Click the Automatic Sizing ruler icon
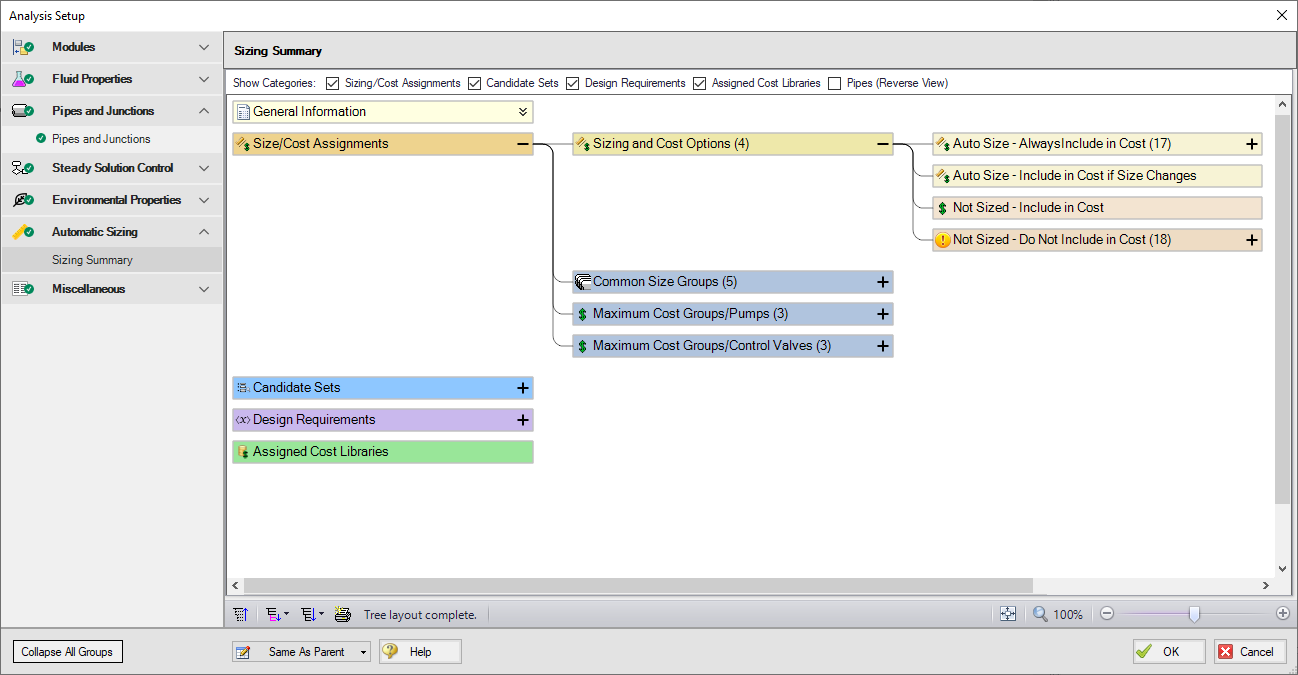 coord(22,231)
